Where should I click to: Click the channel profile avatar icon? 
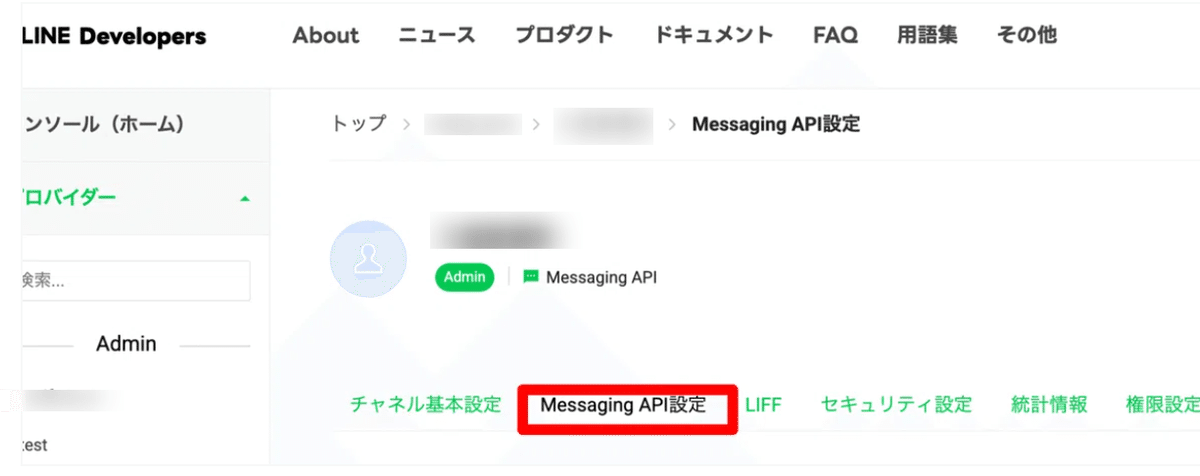coord(368,259)
